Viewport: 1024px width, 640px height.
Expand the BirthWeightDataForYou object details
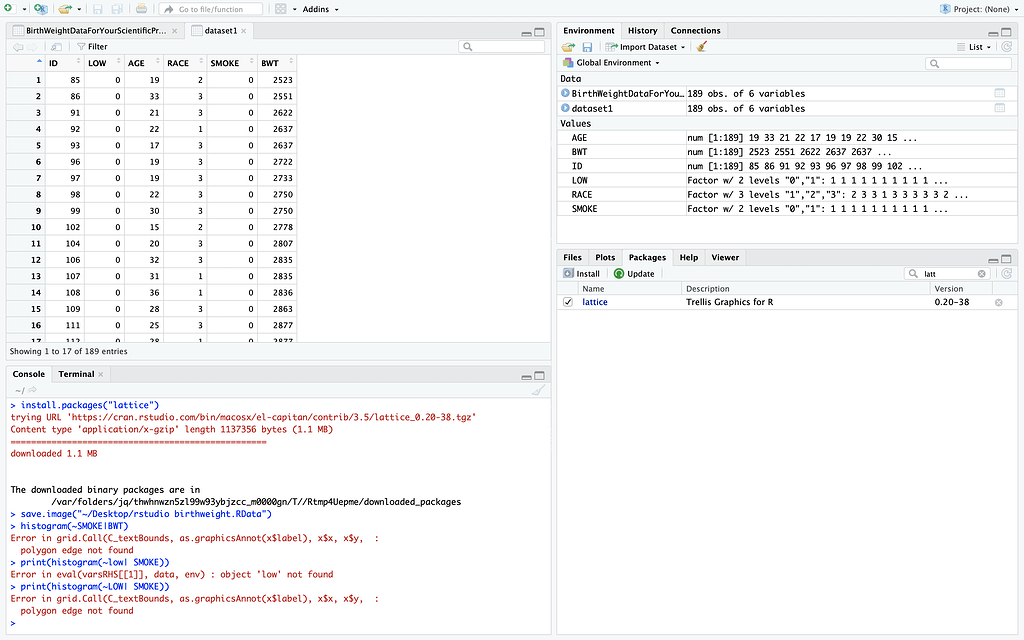click(x=564, y=92)
